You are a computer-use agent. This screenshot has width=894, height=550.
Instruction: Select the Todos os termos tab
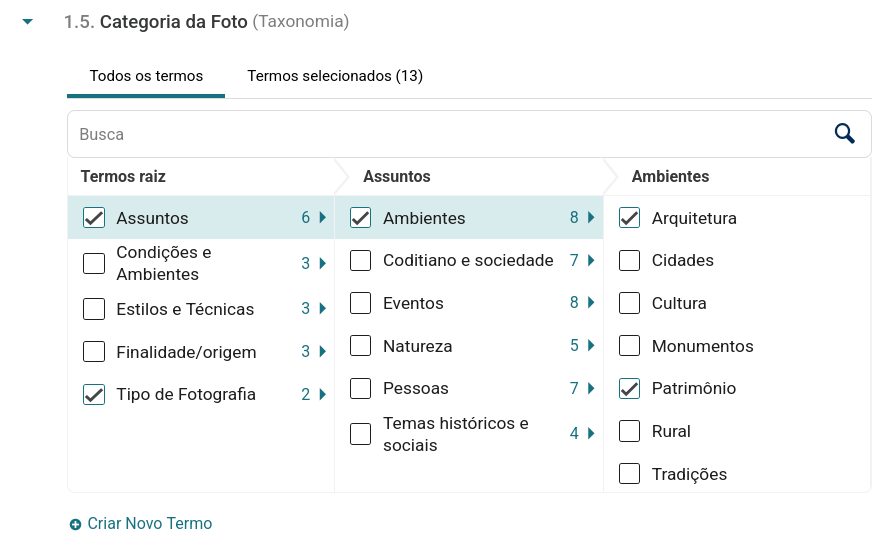pyautogui.click(x=146, y=76)
